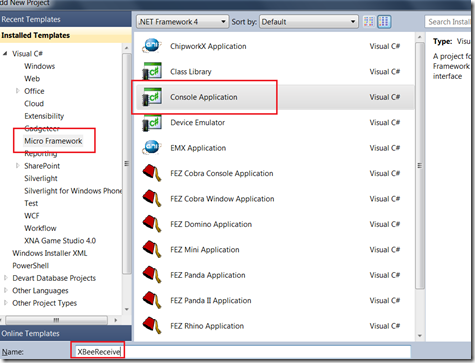Click the FEZ Cobra Console Application fez icon
This screenshot has height=363, width=475.
point(152,173)
